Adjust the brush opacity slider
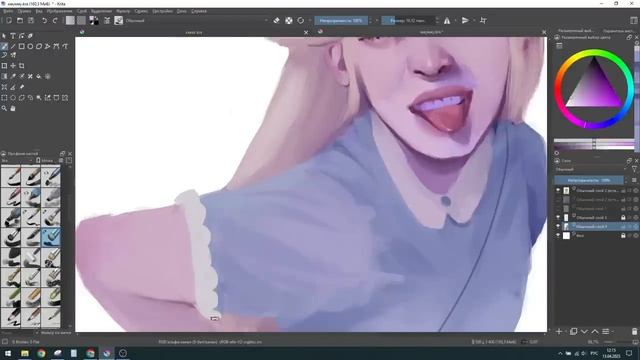 point(341,20)
